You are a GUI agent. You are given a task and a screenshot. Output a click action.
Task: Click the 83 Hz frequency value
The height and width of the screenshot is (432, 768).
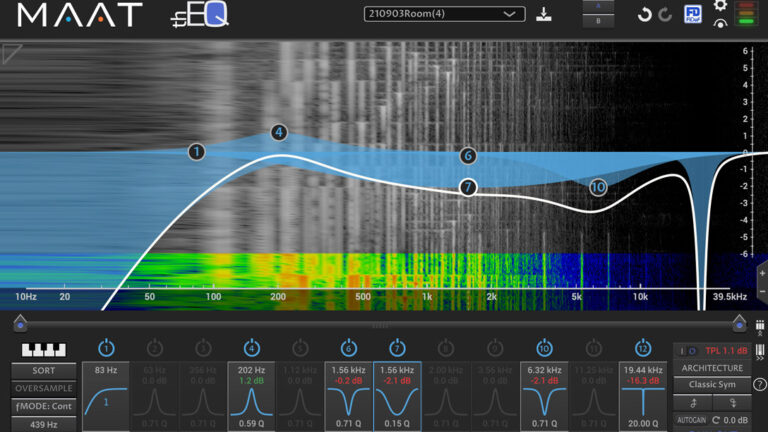pos(106,370)
